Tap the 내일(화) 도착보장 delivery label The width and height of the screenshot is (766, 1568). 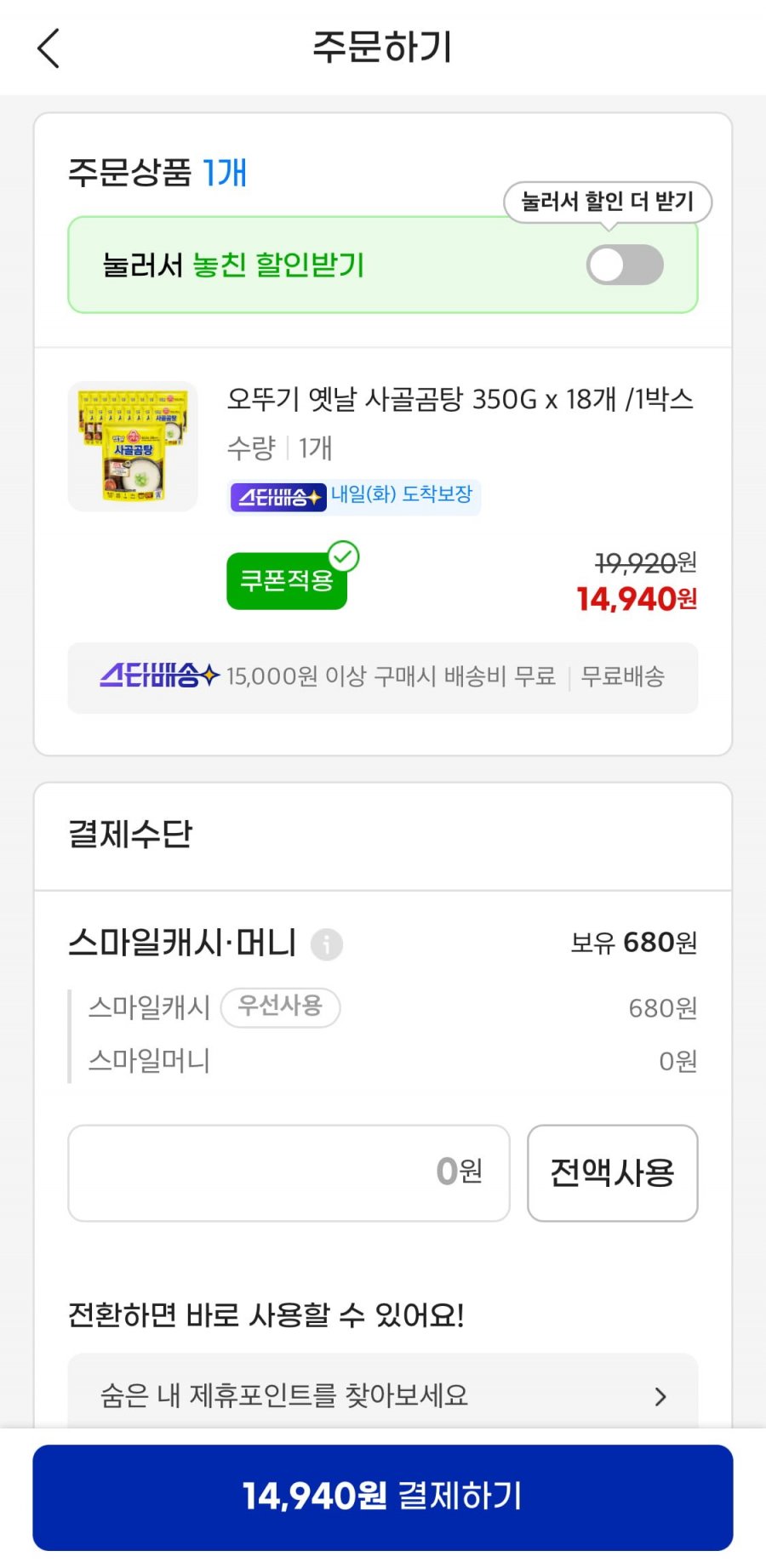tap(402, 495)
